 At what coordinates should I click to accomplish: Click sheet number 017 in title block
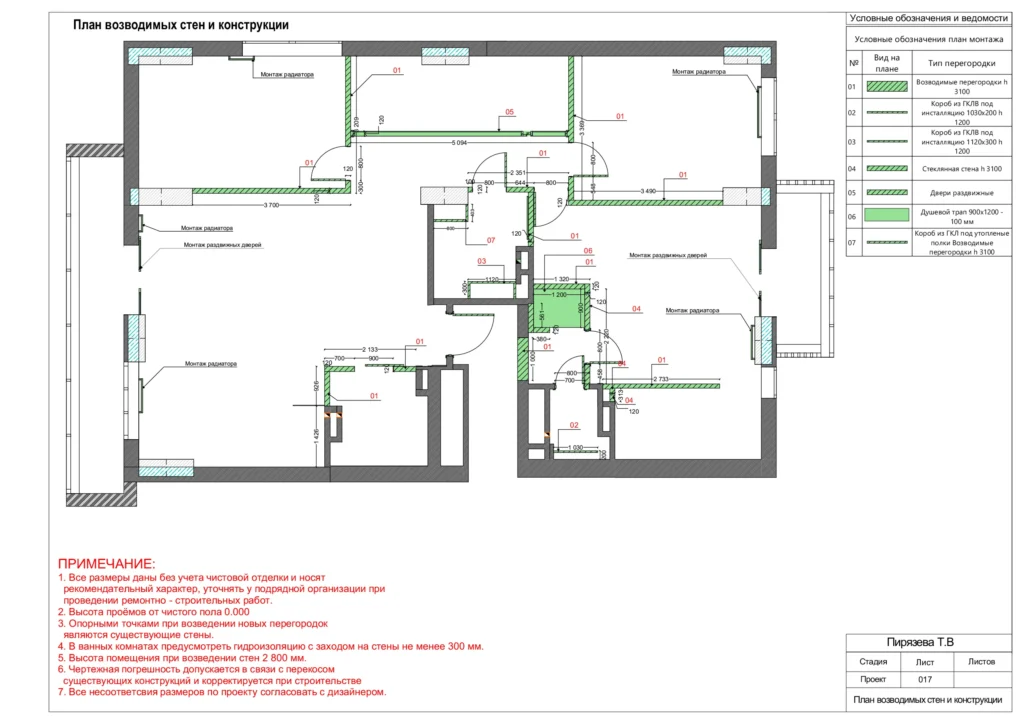[x=924, y=679]
